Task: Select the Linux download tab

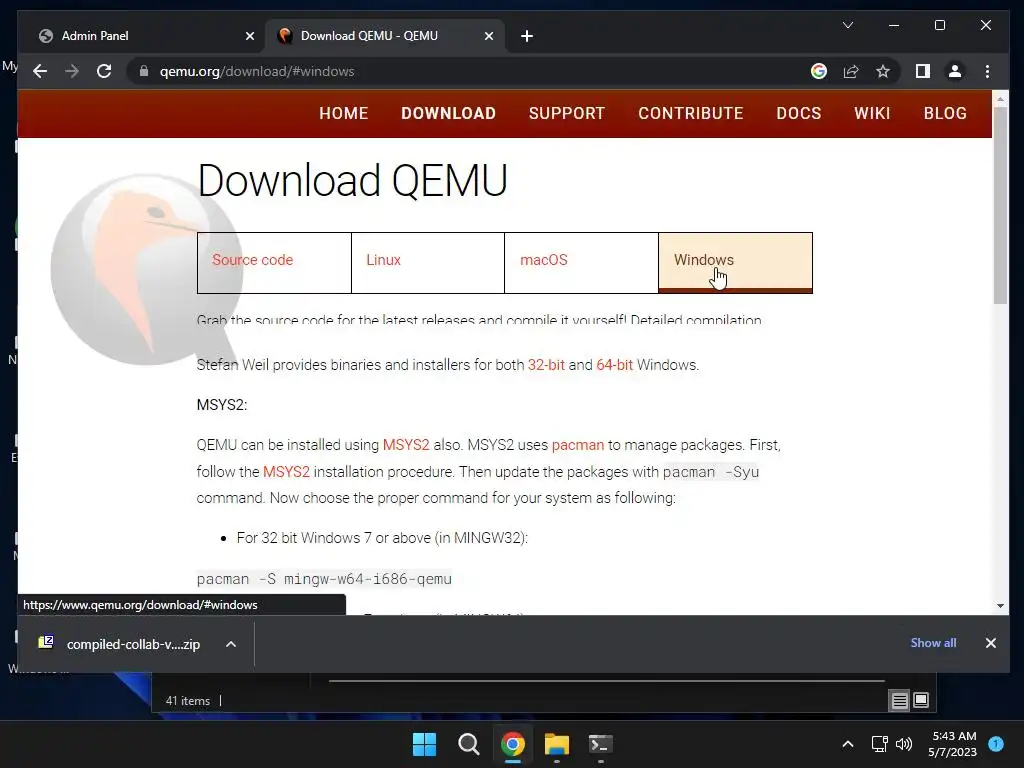Action: click(x=428, y=263)
